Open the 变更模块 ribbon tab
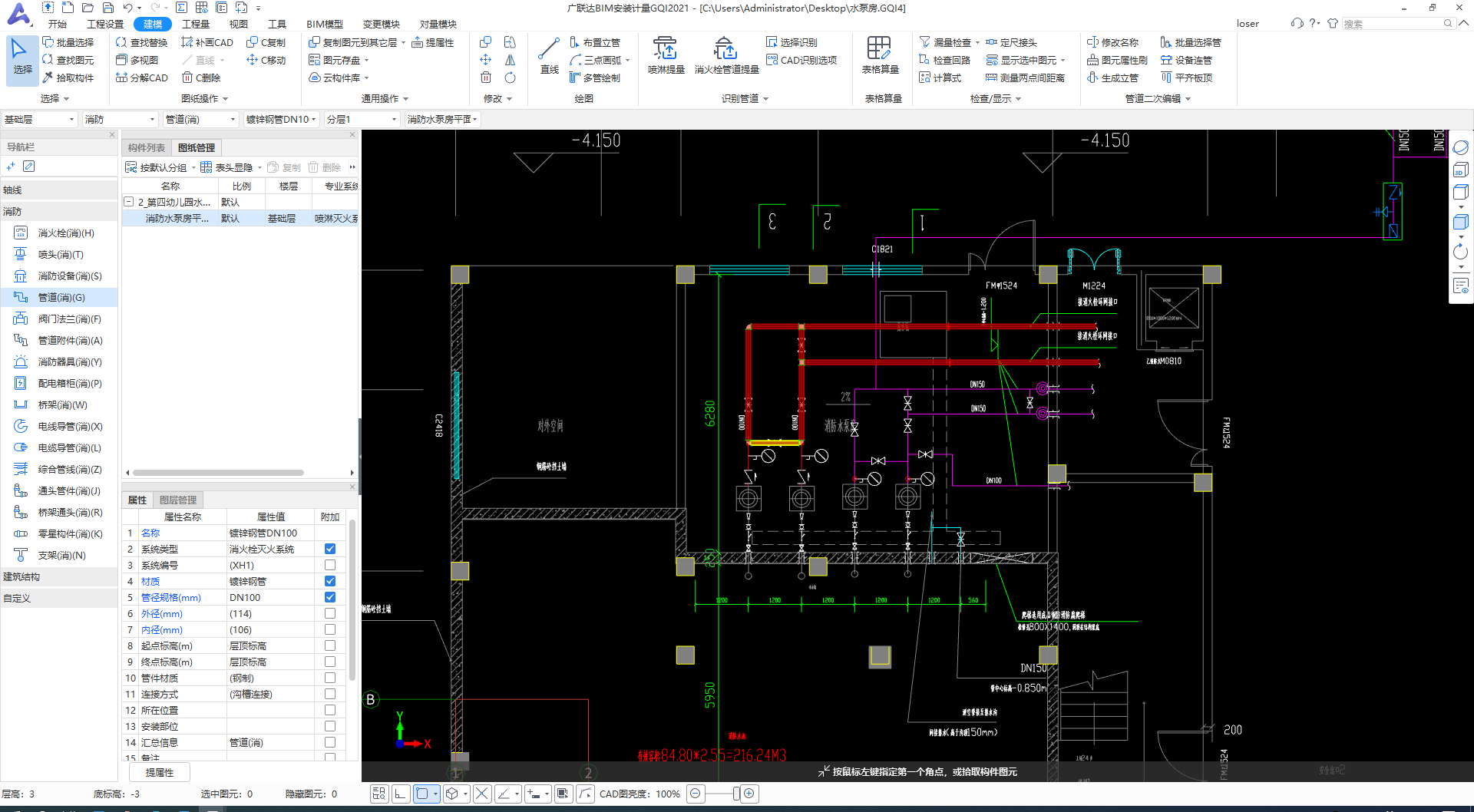The width and height of the screenshot is (1474, 812). click(382, 24)
